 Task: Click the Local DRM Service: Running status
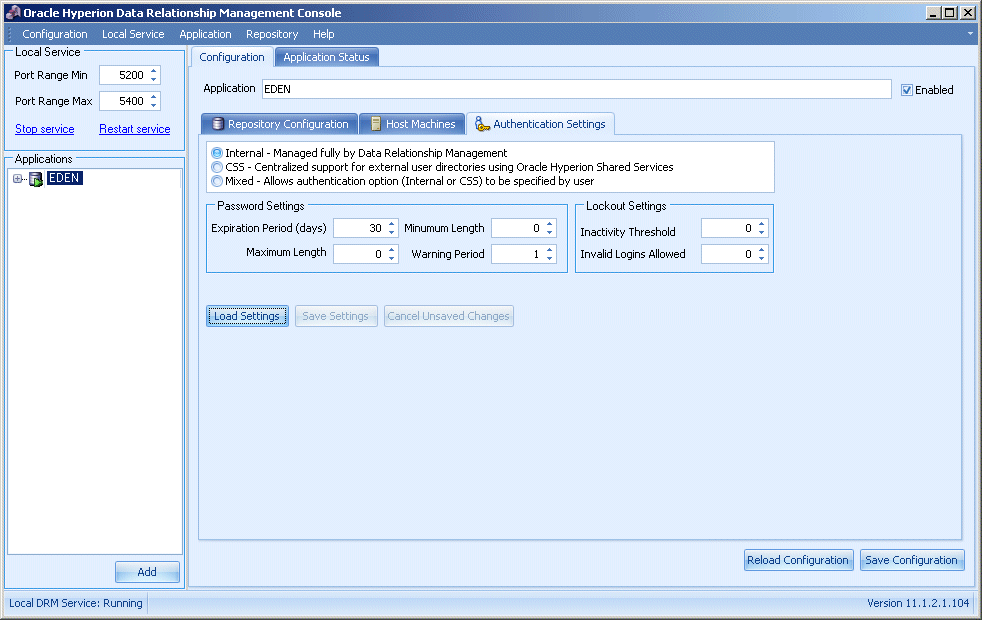coord(76,603)
